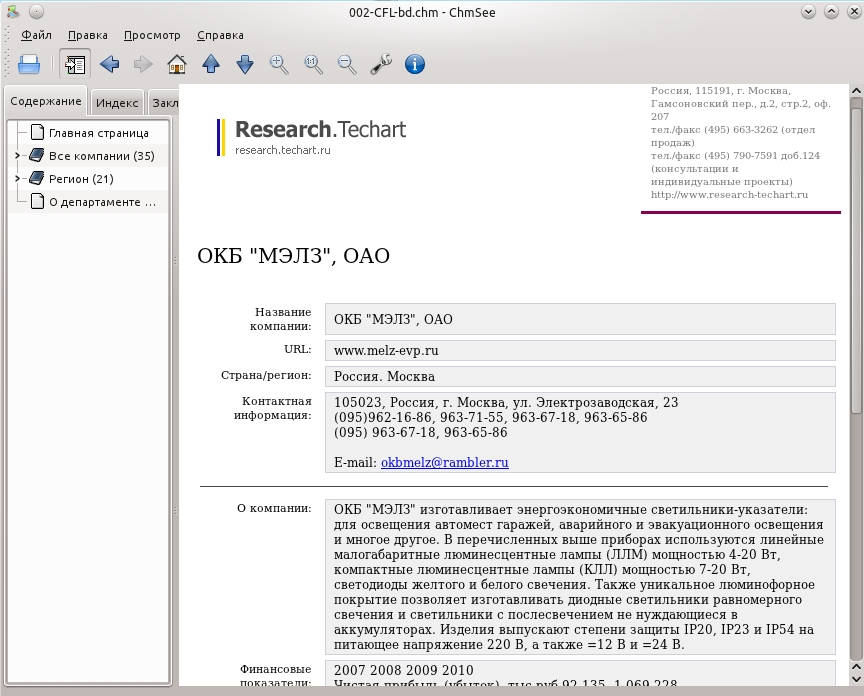Expand the Все компании (35) node
The height and width of the screenshot is (696, 864).
click(x=17, y=156)
